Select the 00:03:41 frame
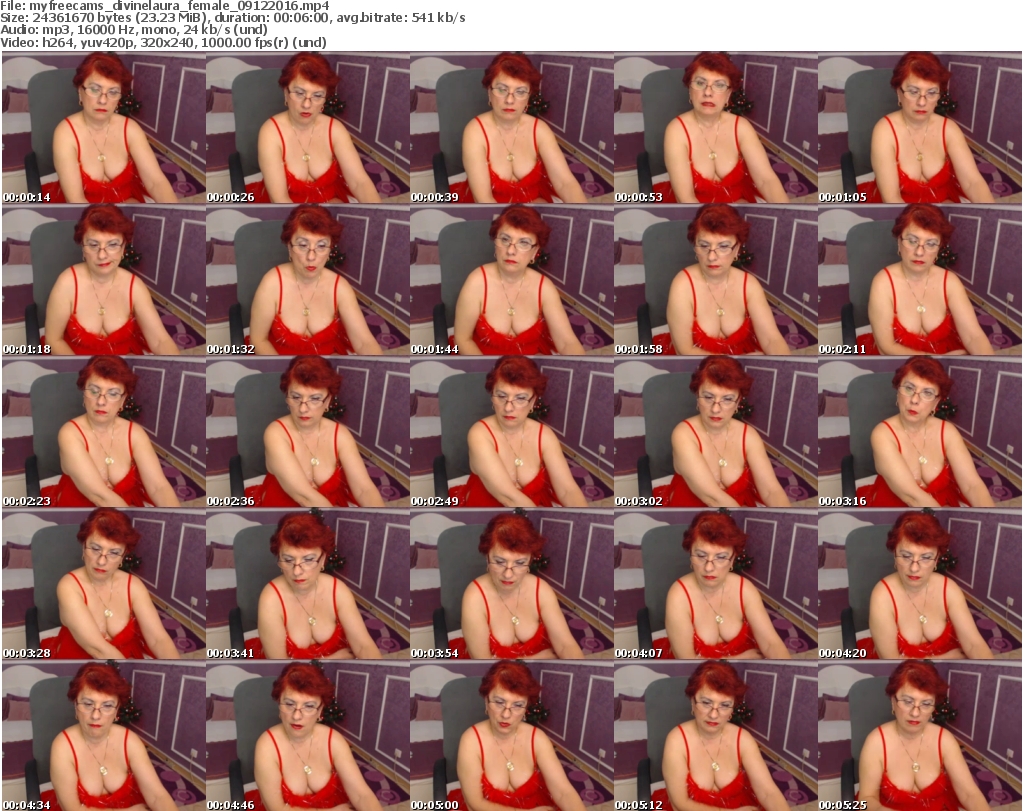1024x811 pixels. point(308,584)
